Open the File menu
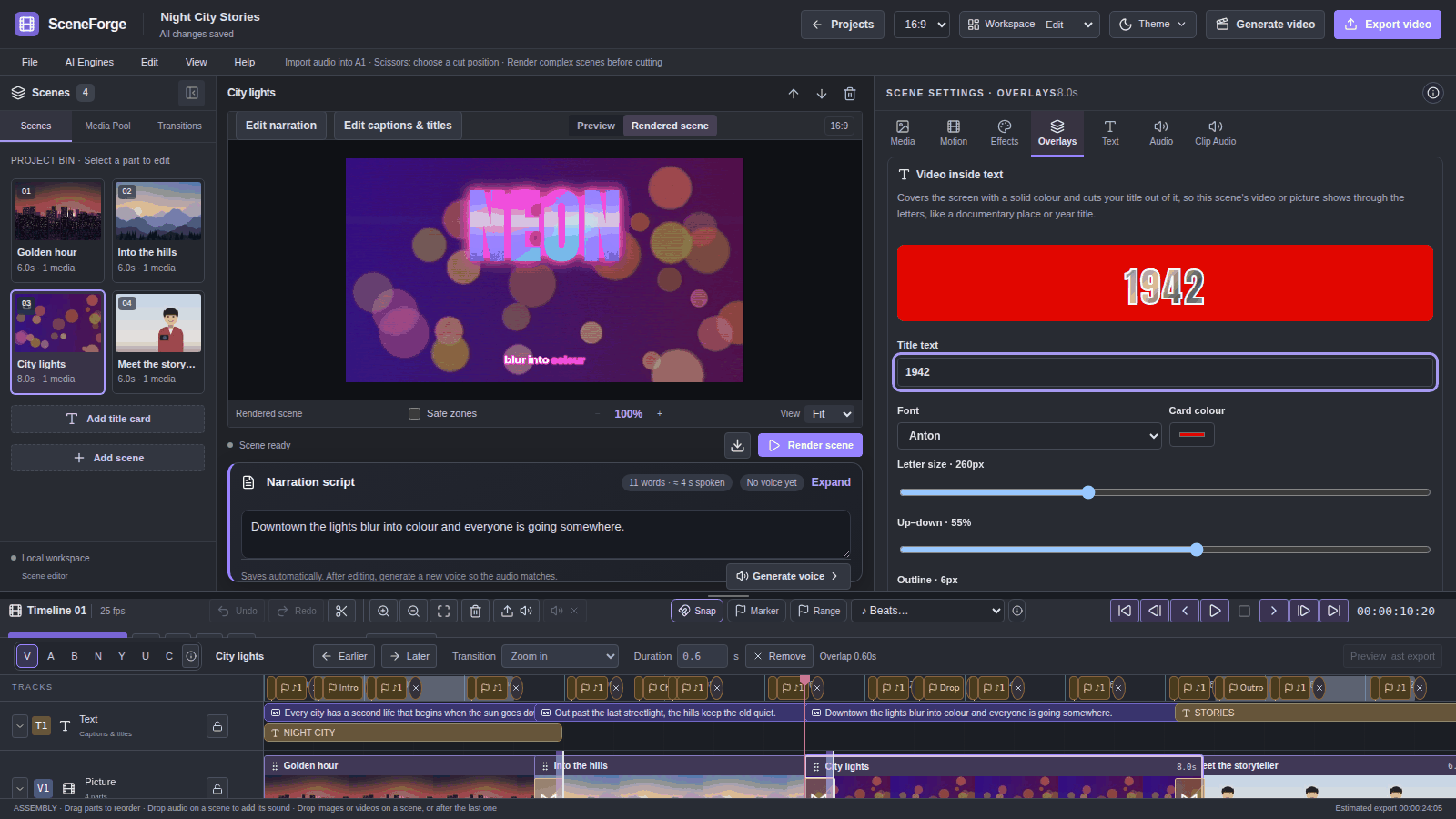1456x819 pixels. click(30, 62)
